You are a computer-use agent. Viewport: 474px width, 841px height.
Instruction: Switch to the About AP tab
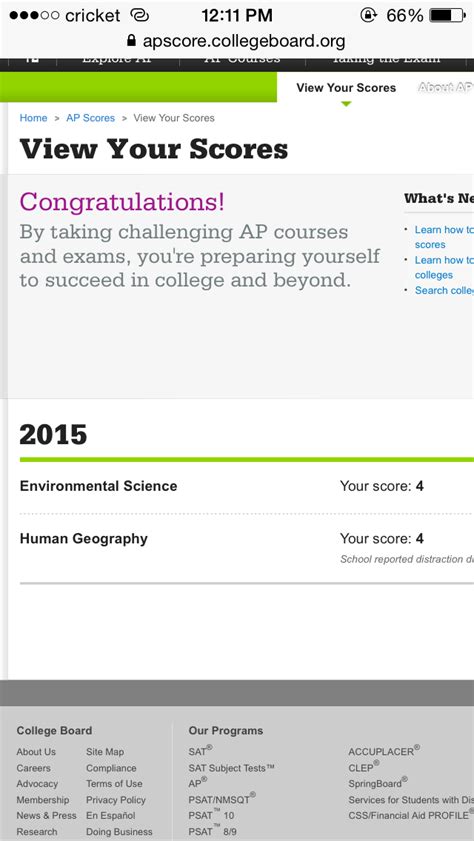point(446,87)
